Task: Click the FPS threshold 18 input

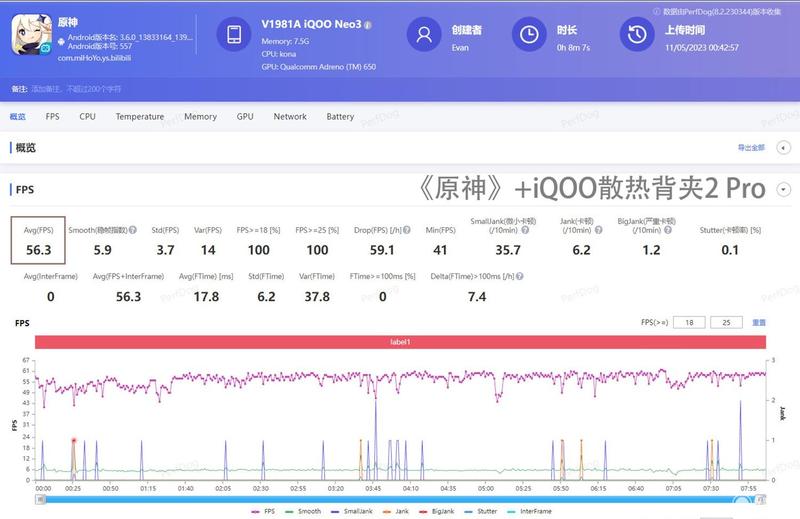Action: coord(689,323)
